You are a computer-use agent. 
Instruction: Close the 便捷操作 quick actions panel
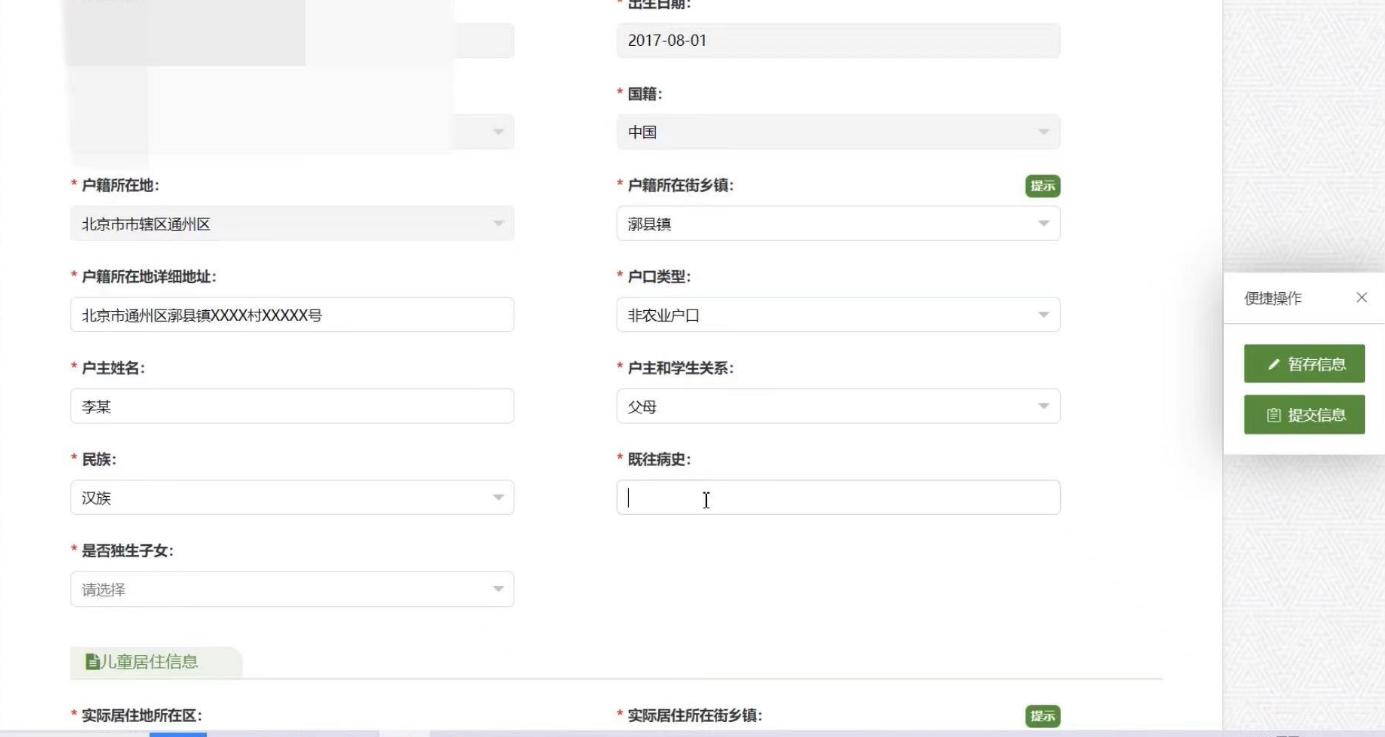pyautogui.click(x=1361, y=298)
